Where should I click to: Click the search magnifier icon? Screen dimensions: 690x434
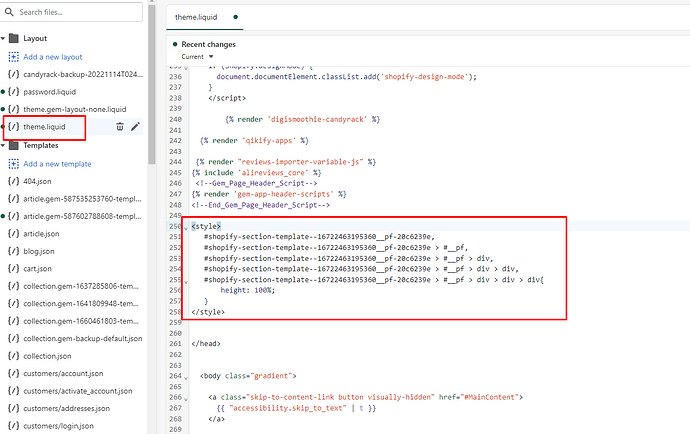[x=9, y=12]
